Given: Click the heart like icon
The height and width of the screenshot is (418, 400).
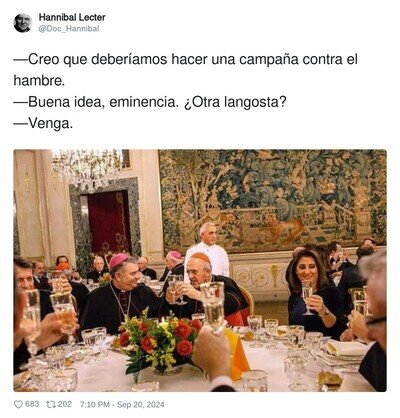Looking at the screenshot, I should pos(18,404).
